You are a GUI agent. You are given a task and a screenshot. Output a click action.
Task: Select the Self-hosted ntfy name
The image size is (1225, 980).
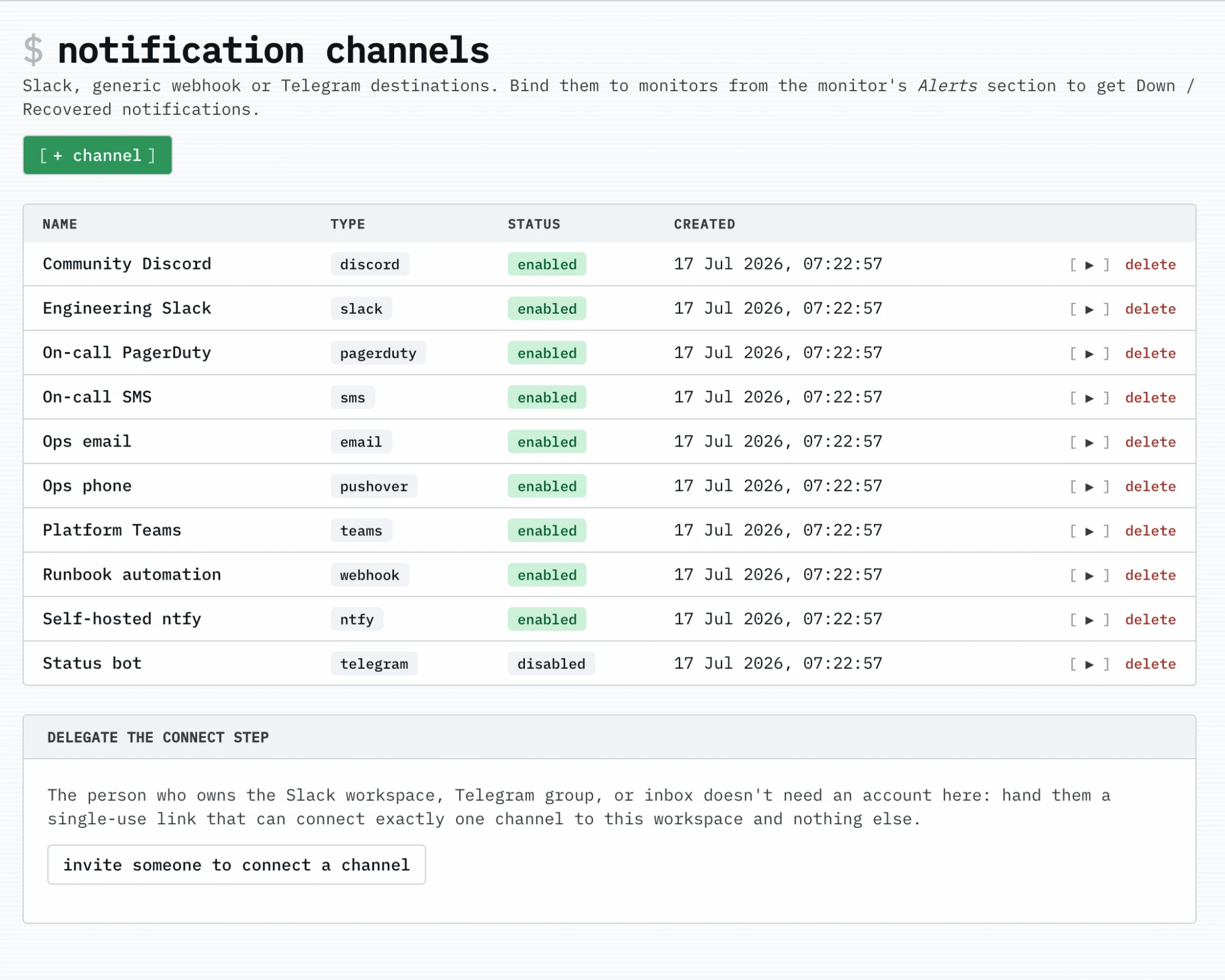[122, 619]
